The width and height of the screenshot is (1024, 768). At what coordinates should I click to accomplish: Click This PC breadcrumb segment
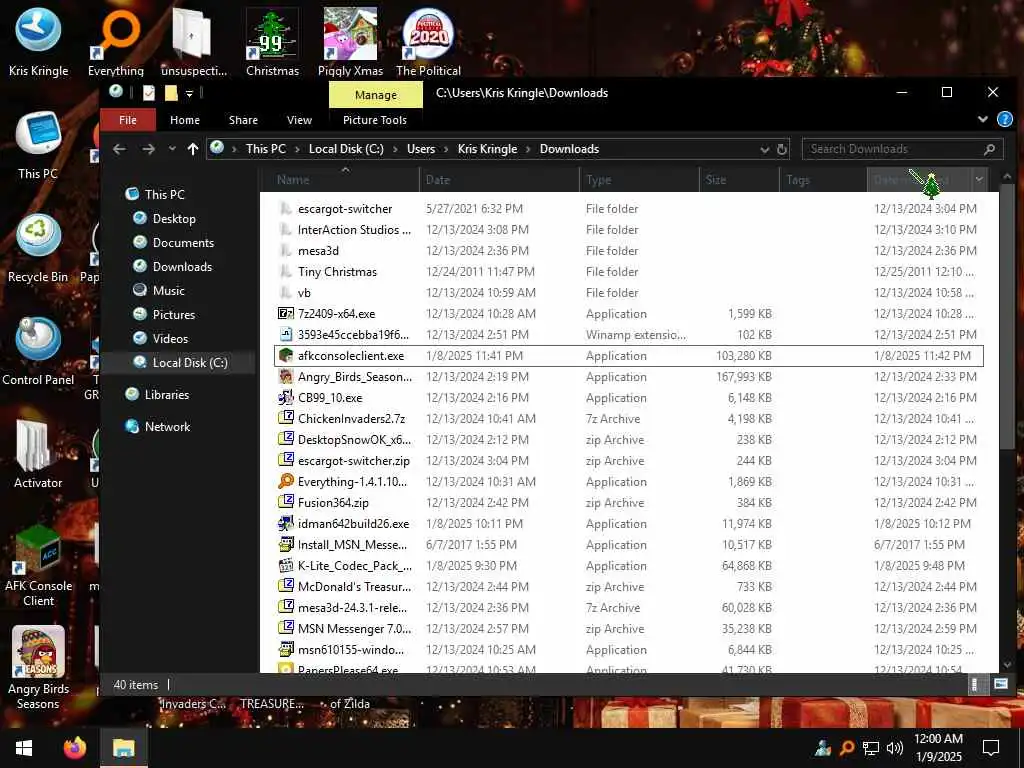(x=266, y=149)
